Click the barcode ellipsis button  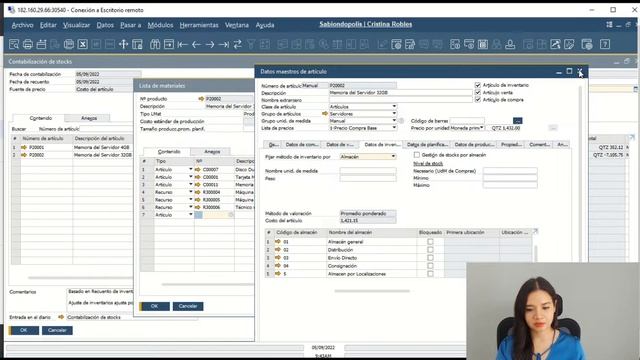click(x=517, y=121)
